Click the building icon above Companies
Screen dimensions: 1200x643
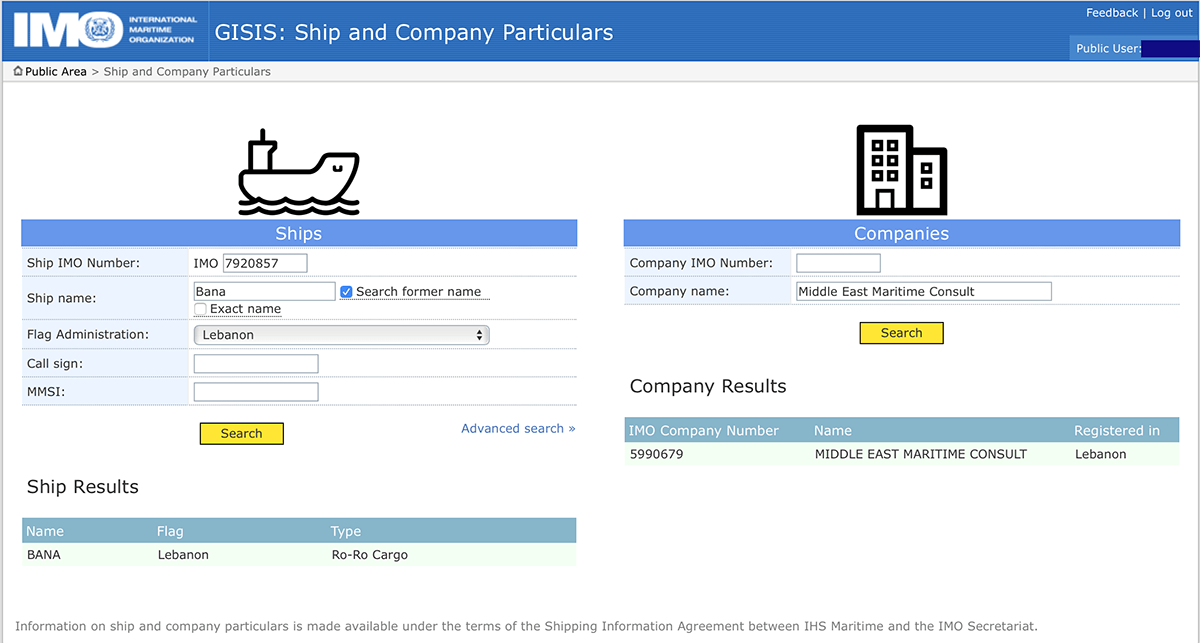click(x=901, y=170)
